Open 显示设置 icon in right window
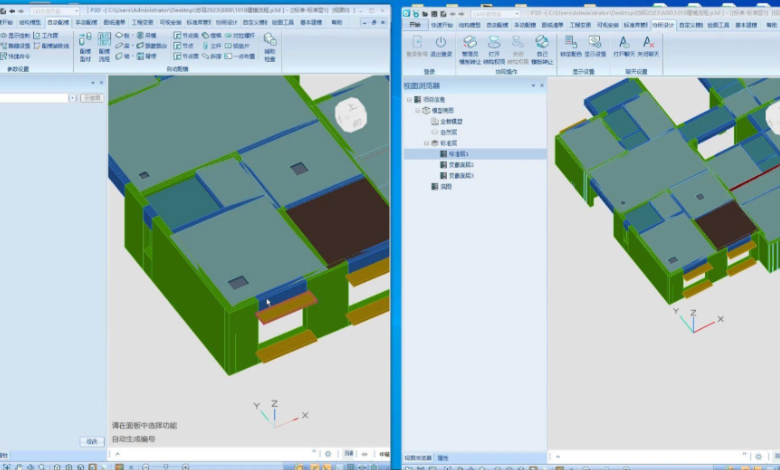Viewport: 780px width, 470px height. pyautogui.click(x=595, y=42)
